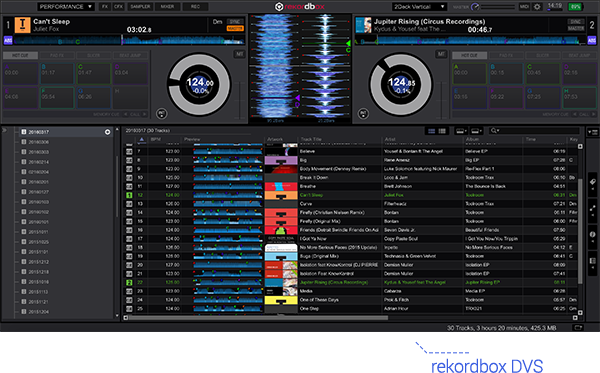The height and width of the screenshot is (373, 600).
Task: Click the window icon in the status bar
Action: pos(578,327)
